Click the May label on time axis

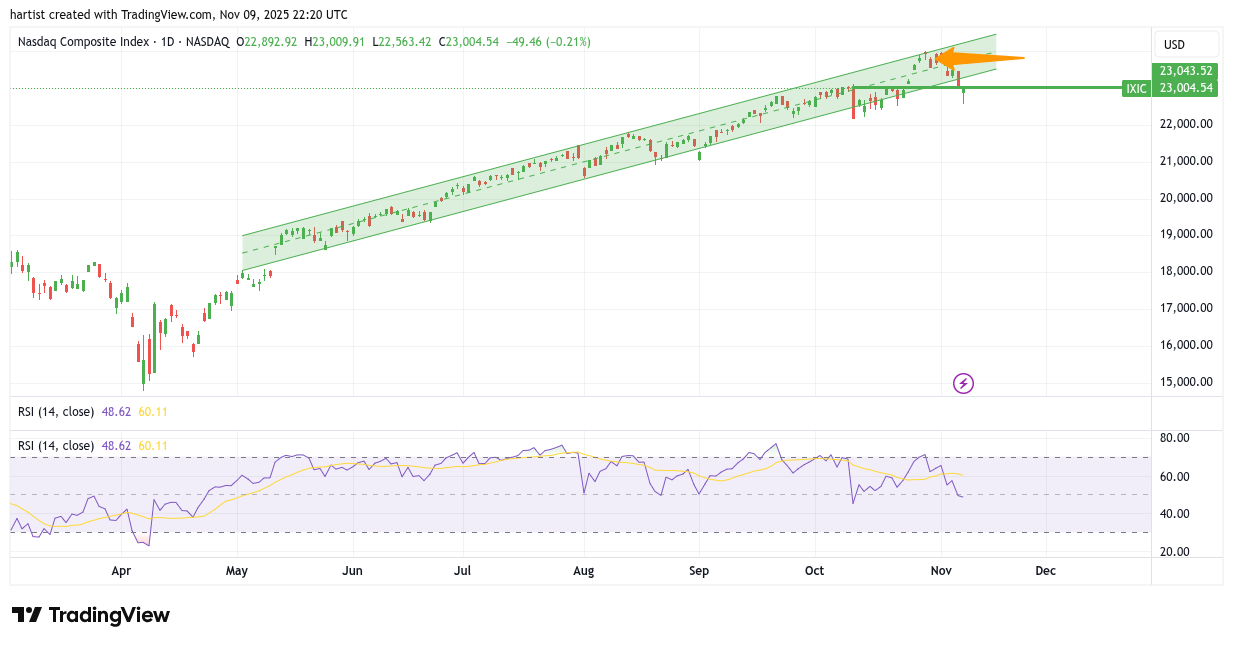[x=237, y=571]
